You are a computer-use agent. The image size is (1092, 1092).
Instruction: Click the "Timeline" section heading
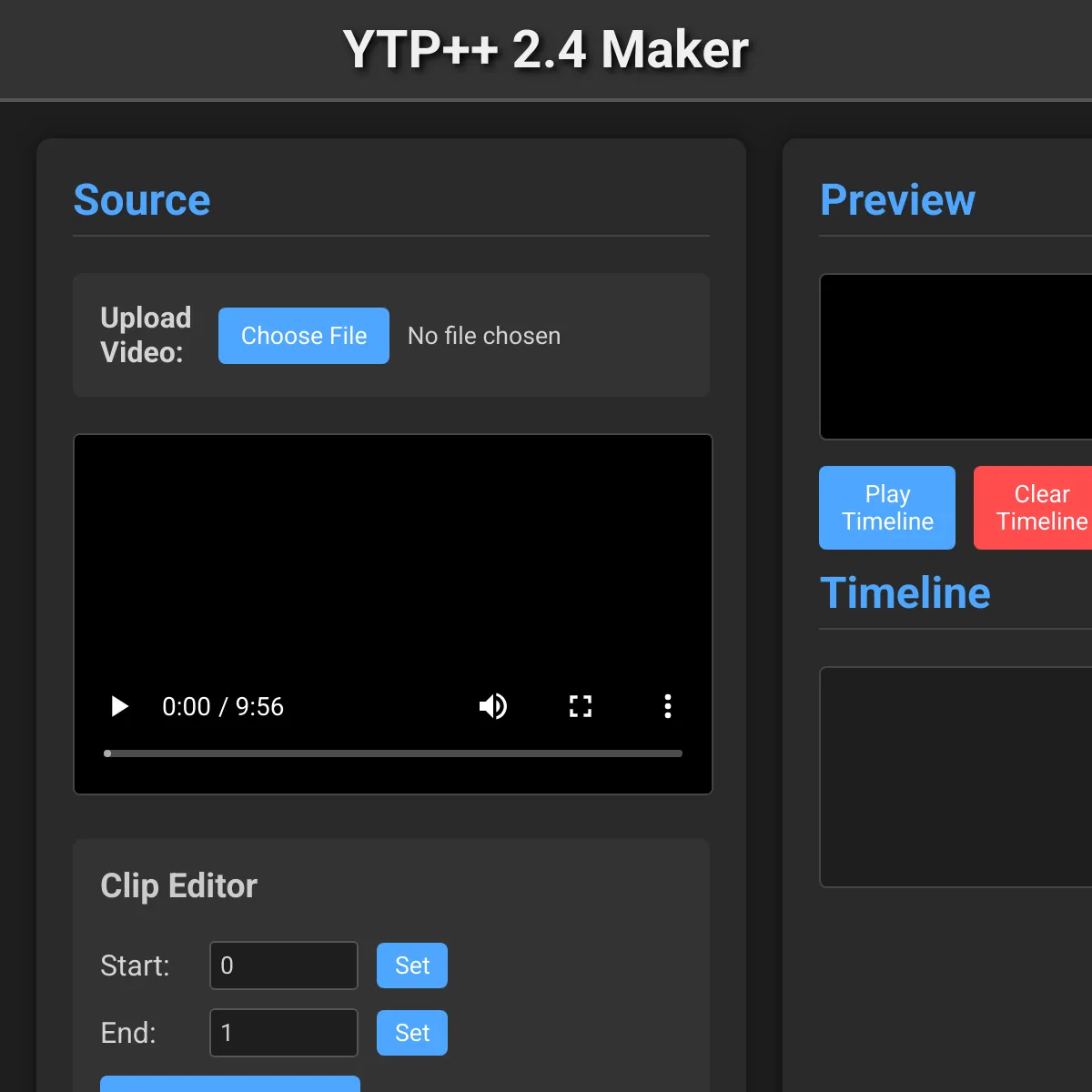[x=905, y=592]
